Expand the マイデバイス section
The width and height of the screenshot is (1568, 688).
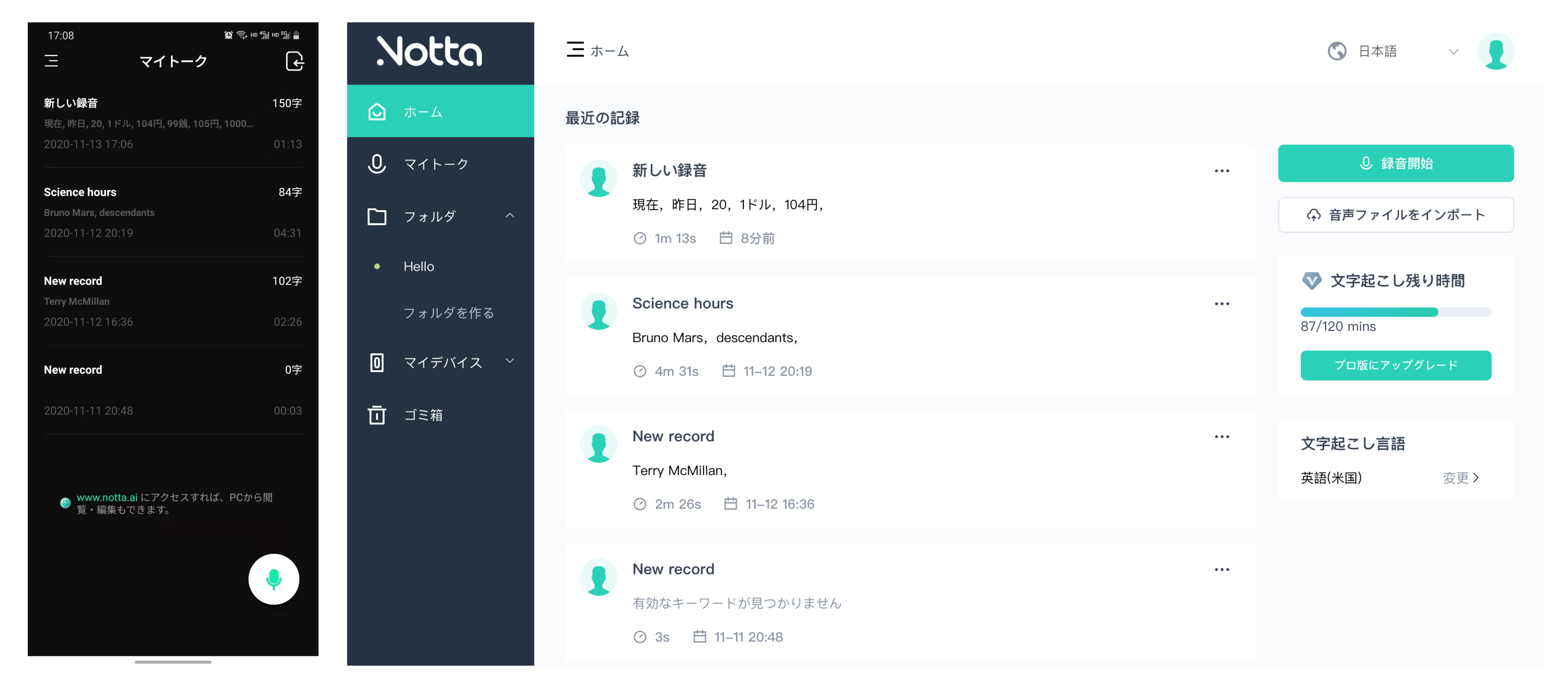[510, 361]
